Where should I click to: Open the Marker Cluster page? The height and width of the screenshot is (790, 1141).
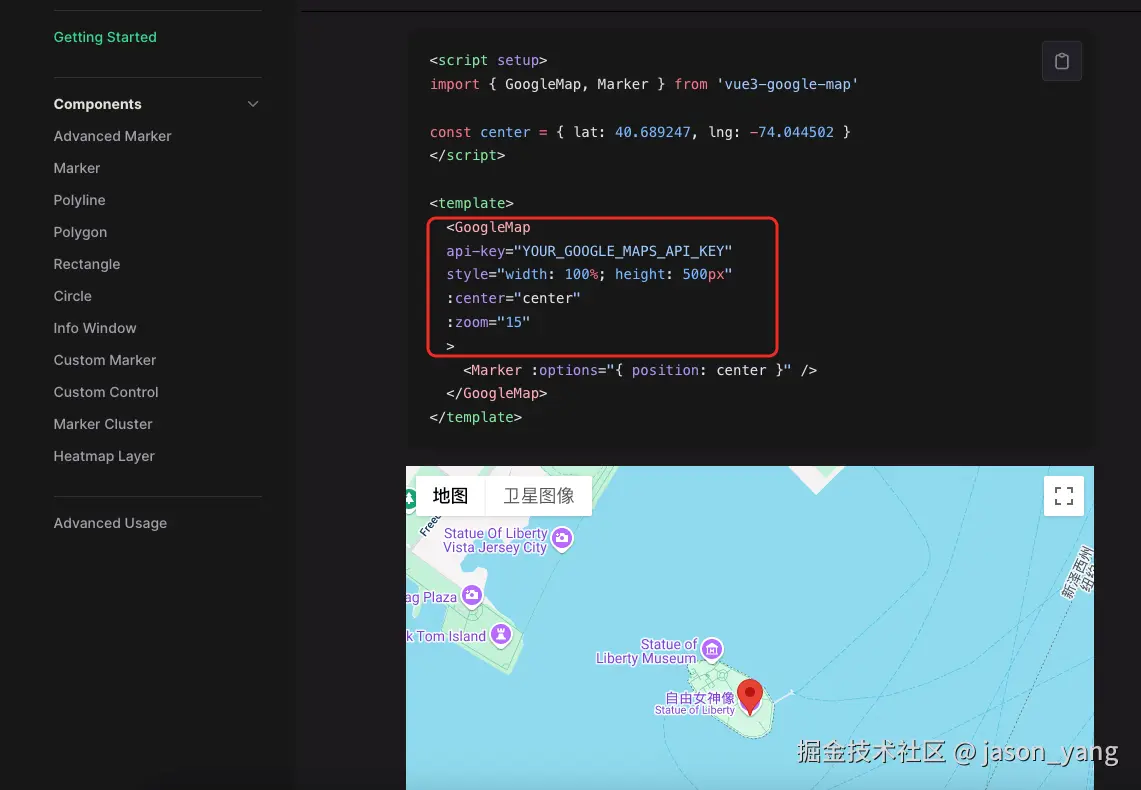103,424
